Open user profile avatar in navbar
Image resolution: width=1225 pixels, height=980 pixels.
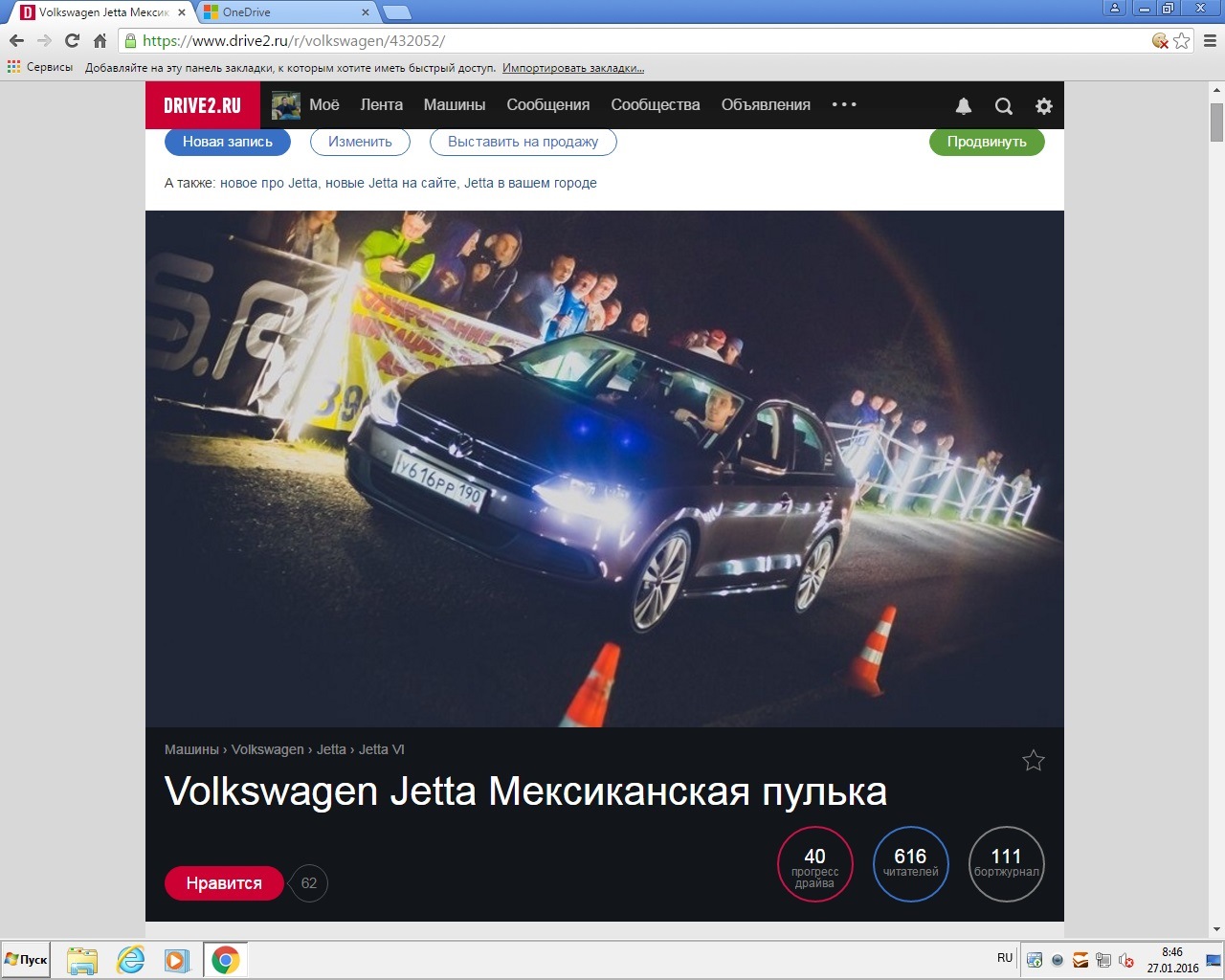point(286,105)
